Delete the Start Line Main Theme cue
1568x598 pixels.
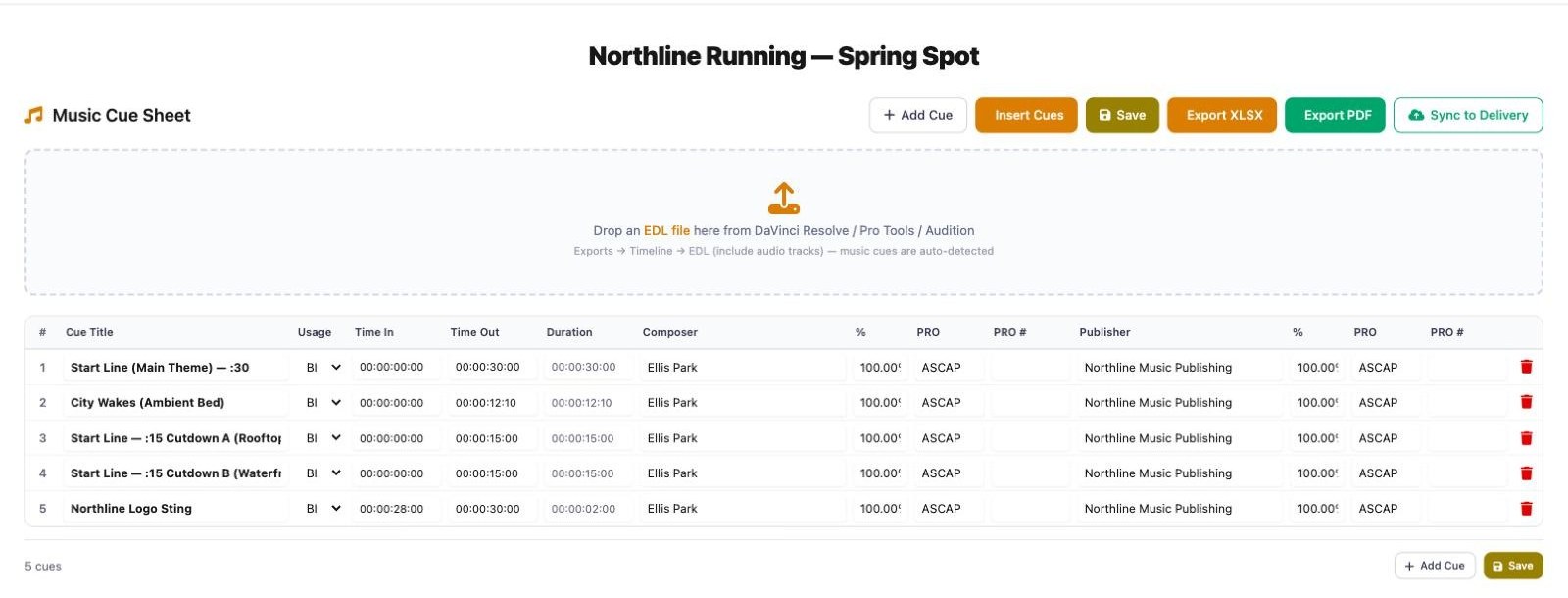[1526, 367]
